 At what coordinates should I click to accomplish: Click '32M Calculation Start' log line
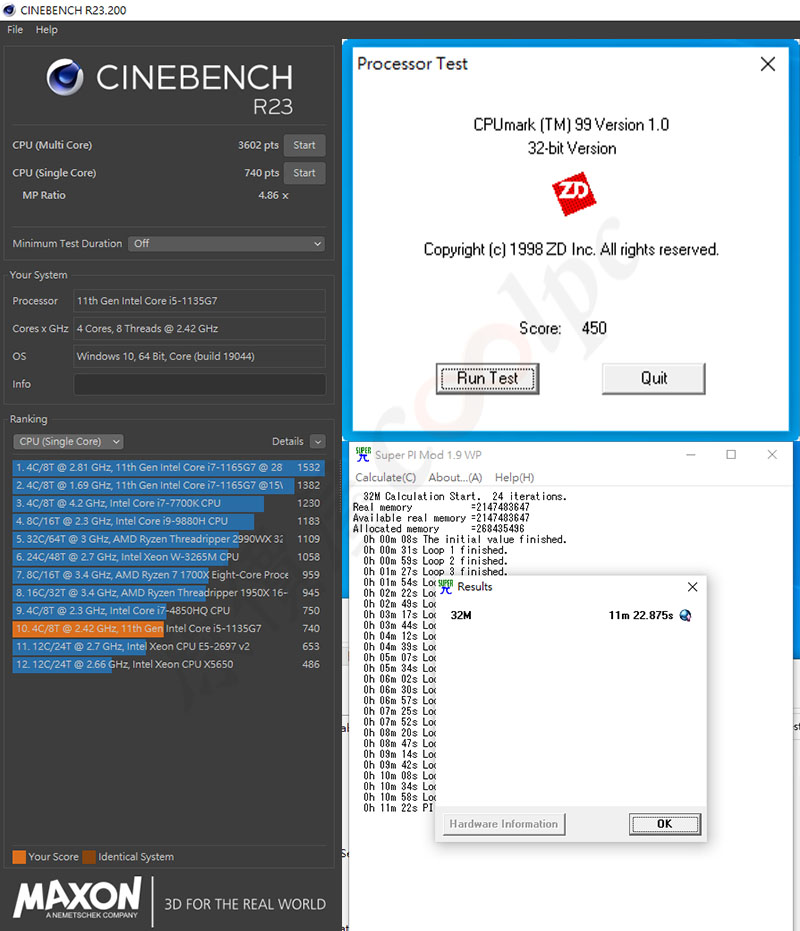tap(465, 496)
